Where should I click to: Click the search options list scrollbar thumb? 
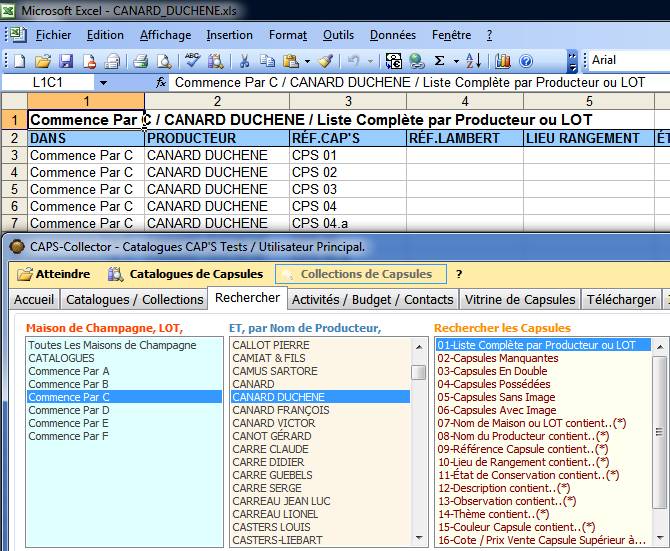pos(660,432)
